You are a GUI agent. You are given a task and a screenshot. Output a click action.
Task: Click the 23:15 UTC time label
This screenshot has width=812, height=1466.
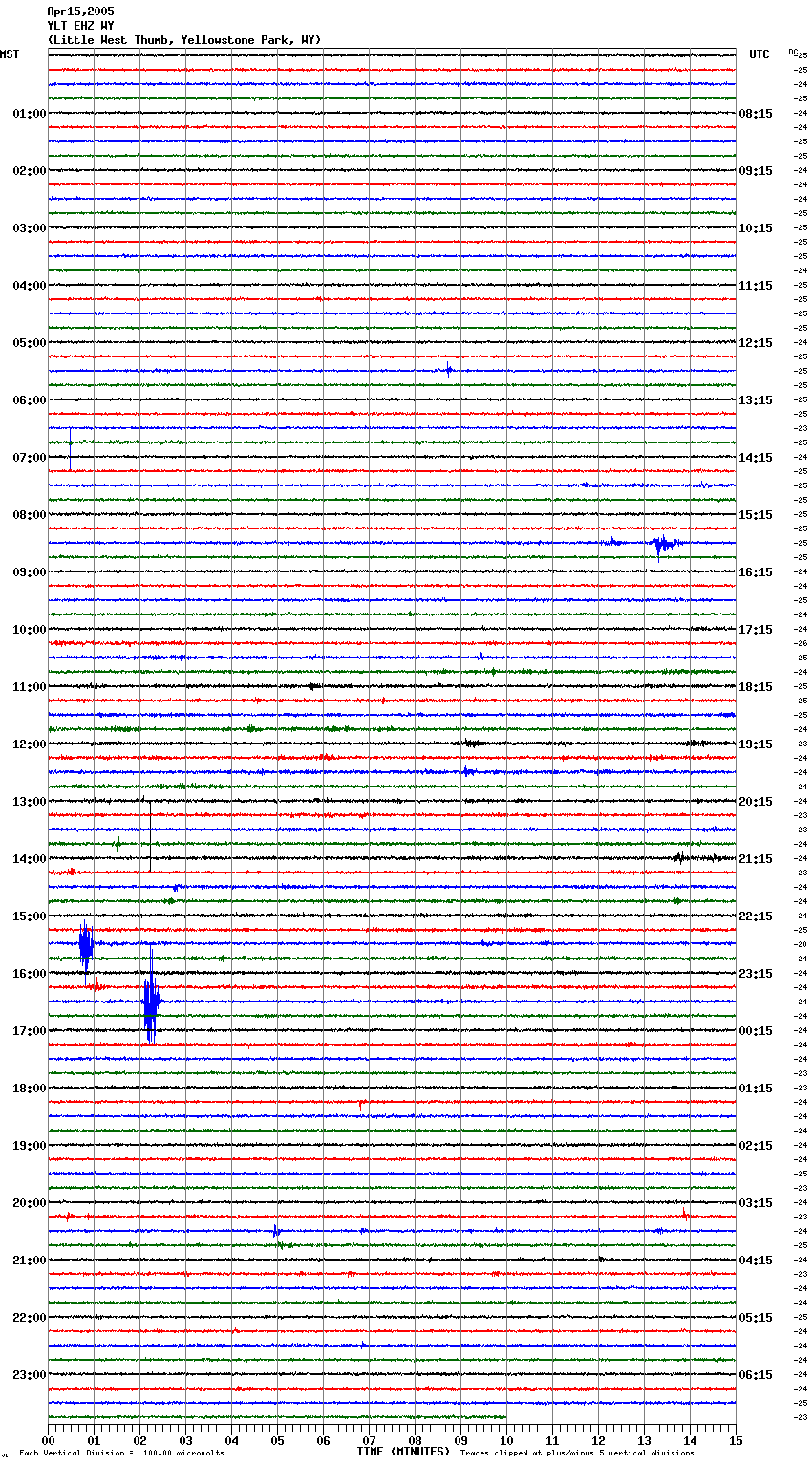tap(756, 974)
